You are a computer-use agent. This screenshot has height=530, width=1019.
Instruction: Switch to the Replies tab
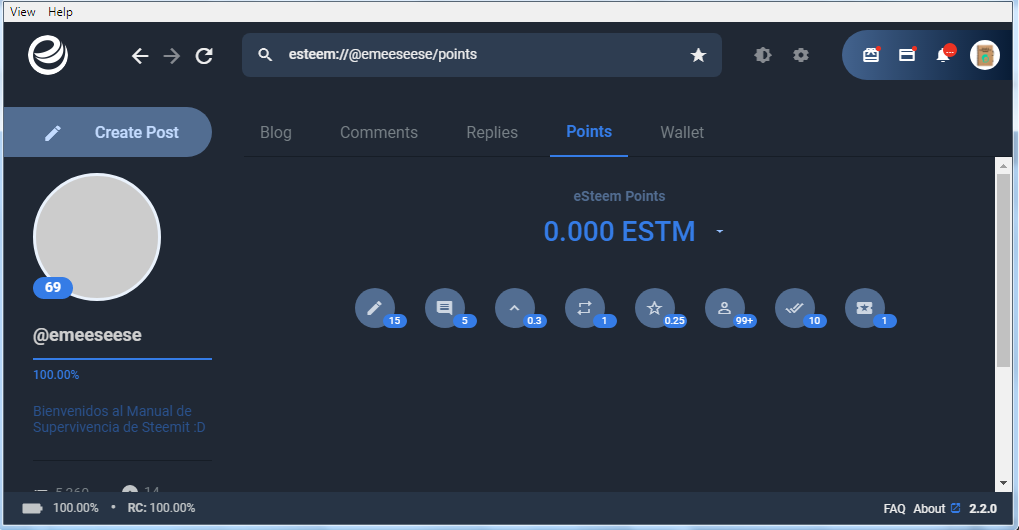click(x=492, y=132)
